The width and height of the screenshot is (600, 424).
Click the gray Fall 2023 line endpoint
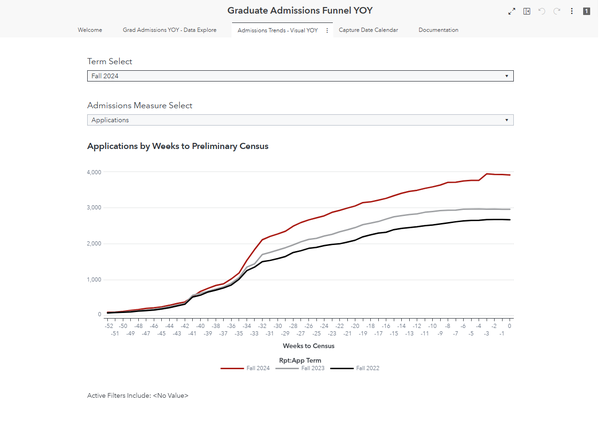point(509,209)
